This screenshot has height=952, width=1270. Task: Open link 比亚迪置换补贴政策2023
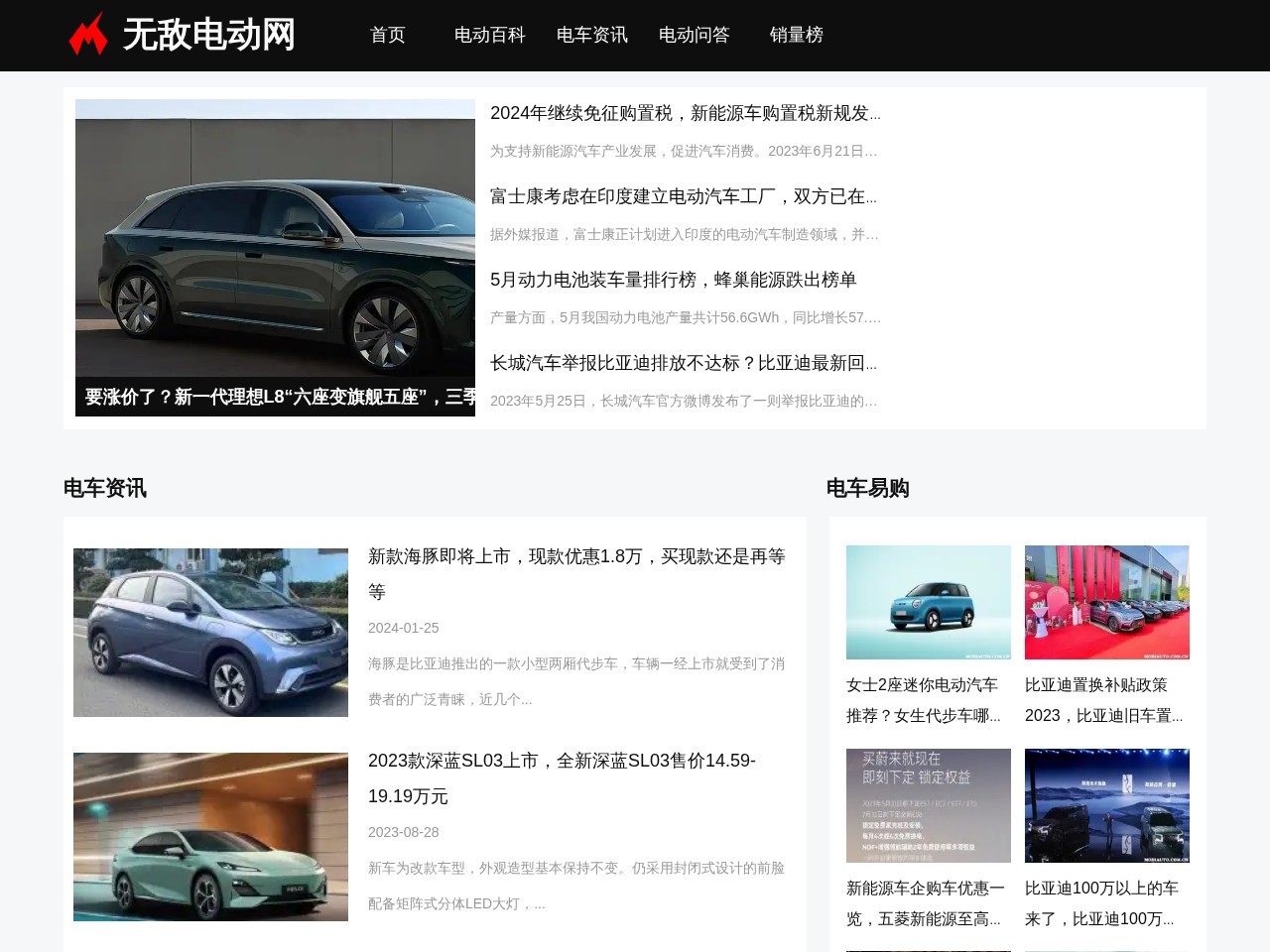pos(1103,700)
